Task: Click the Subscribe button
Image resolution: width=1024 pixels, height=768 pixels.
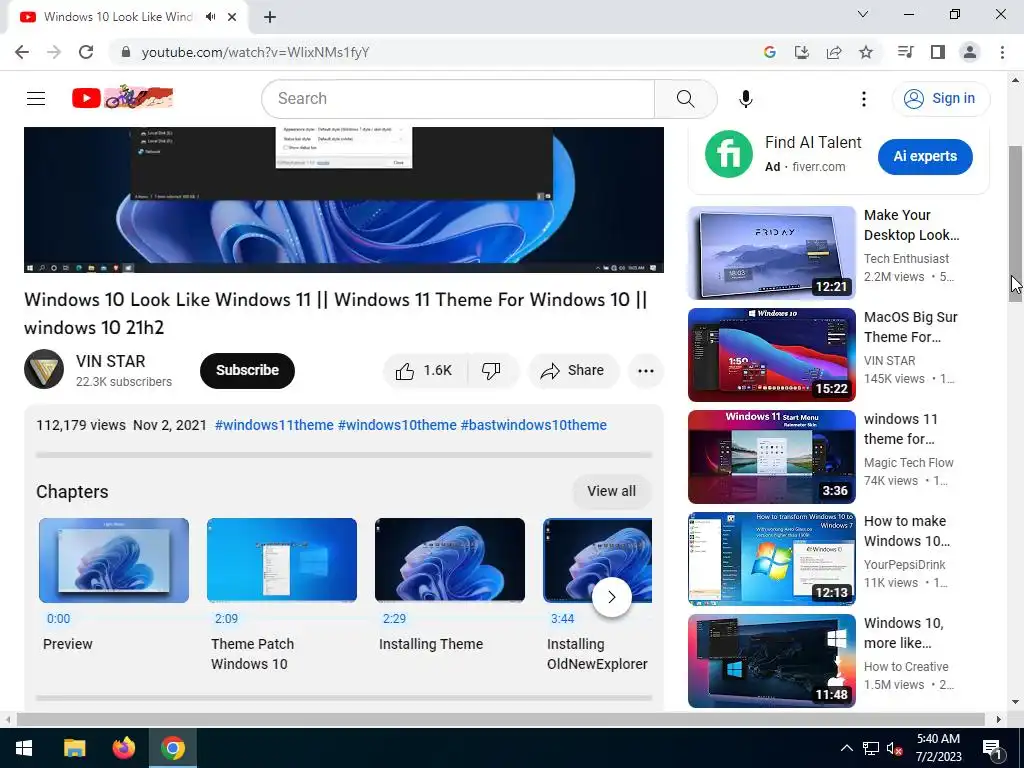Action: (x=247, y=370)
